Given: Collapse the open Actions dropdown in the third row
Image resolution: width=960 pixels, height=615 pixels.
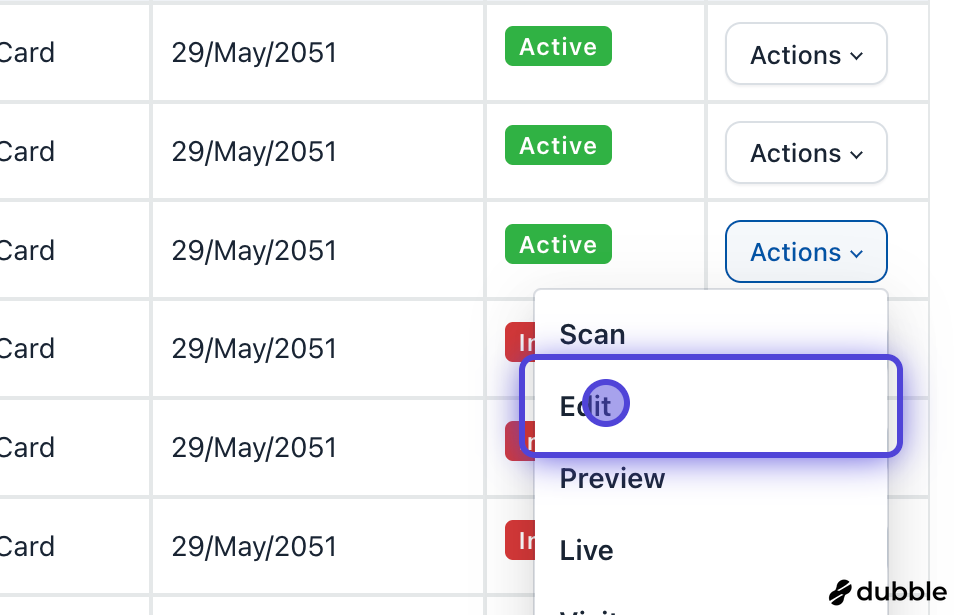Looking at the screenshot, I should click(x=806, y=252).
